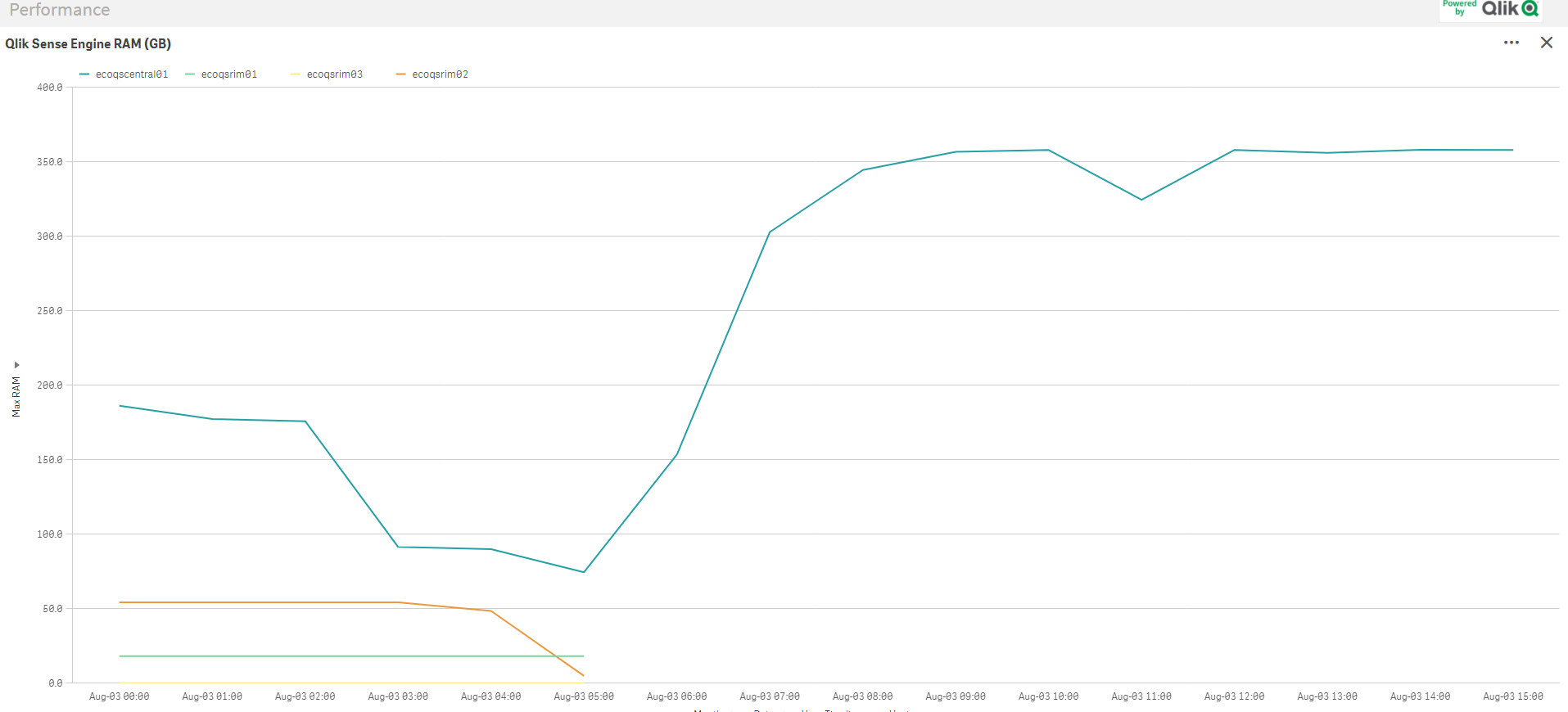Viewport: 1568px width, 712px height.
Task: Click the arrow above Max RAM label
Action: tap(16, 365)
